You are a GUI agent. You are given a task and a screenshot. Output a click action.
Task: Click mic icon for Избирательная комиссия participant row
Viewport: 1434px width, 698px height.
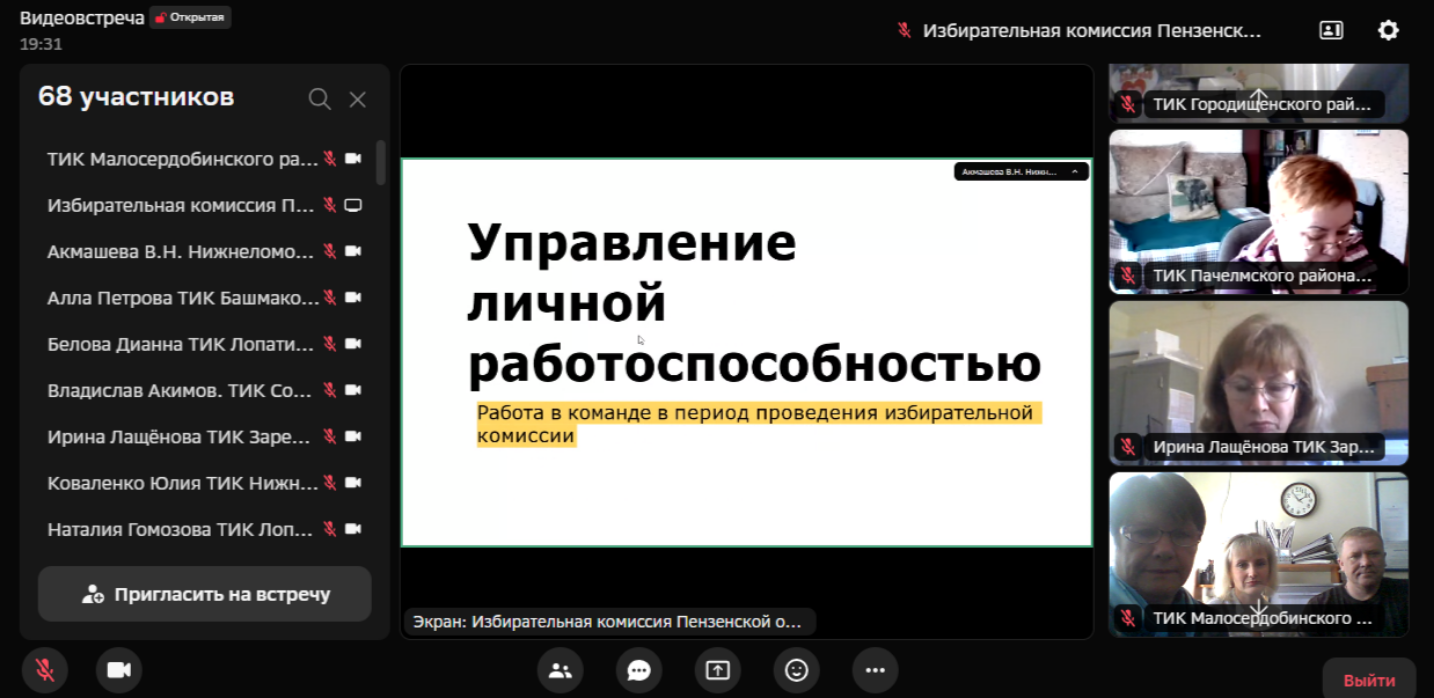[x=329, y=205]
